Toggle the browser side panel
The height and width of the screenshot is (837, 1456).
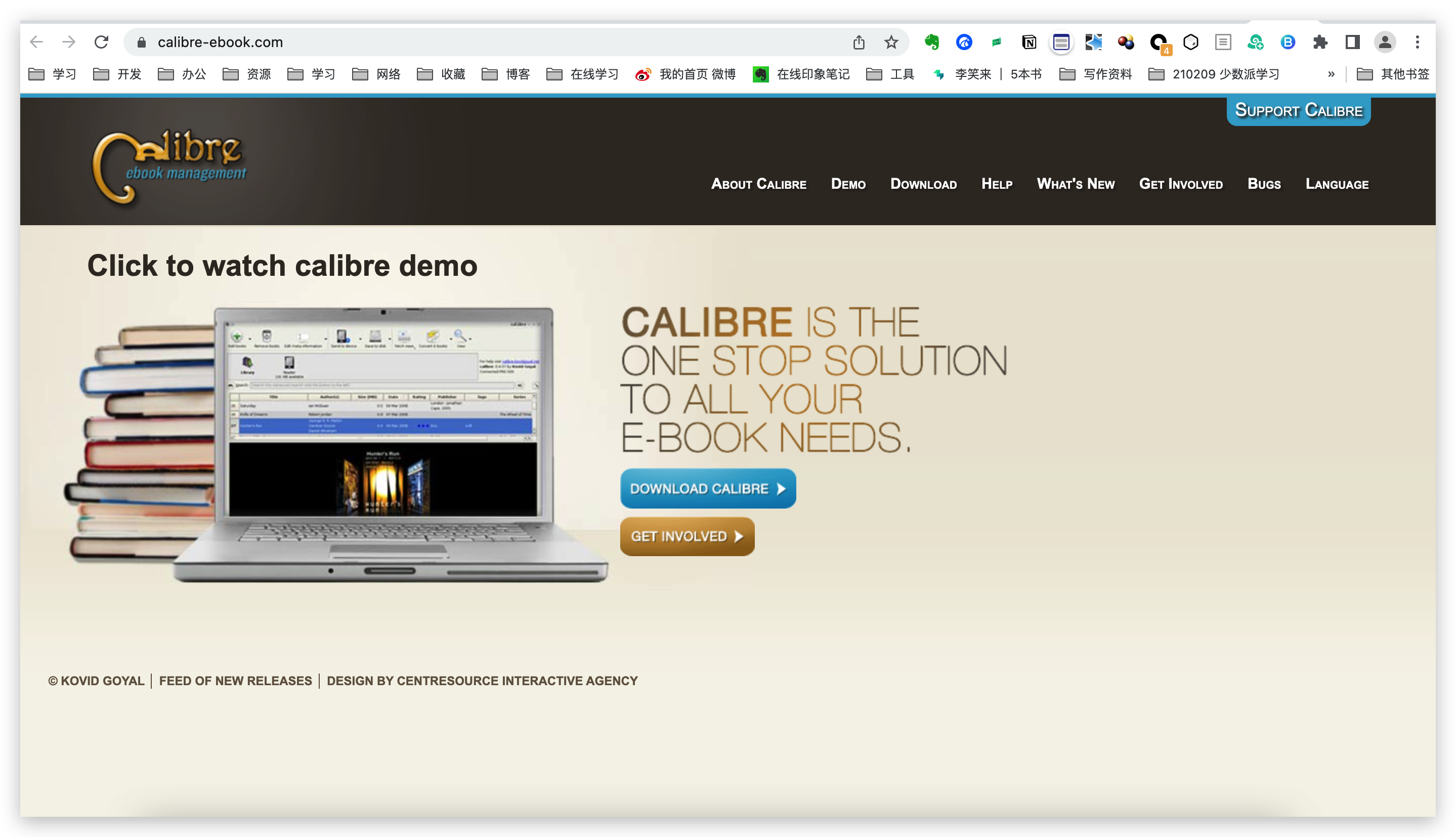pyautogui.click(x=1352, y=42)
